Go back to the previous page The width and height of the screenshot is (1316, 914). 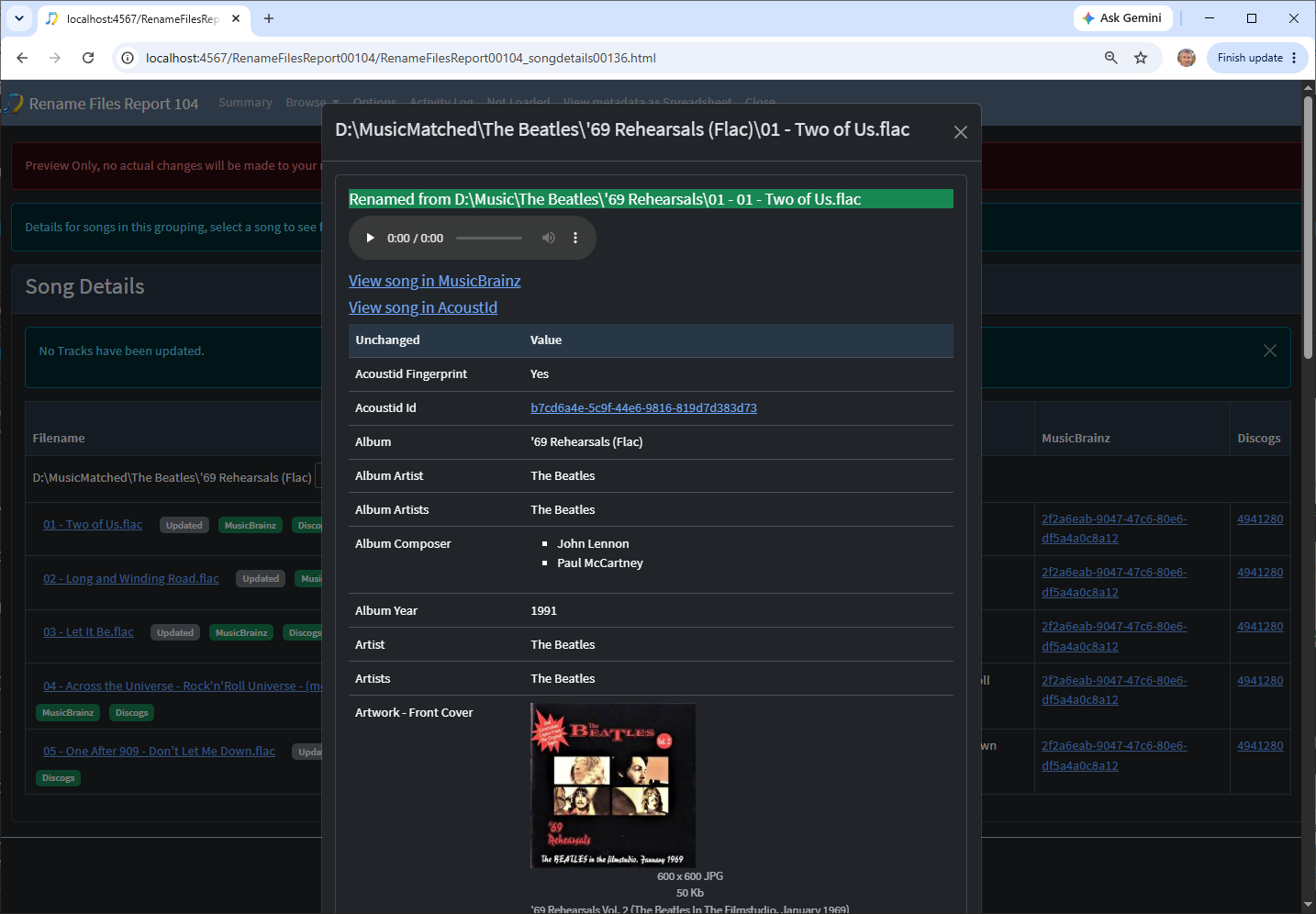point(22,58)
